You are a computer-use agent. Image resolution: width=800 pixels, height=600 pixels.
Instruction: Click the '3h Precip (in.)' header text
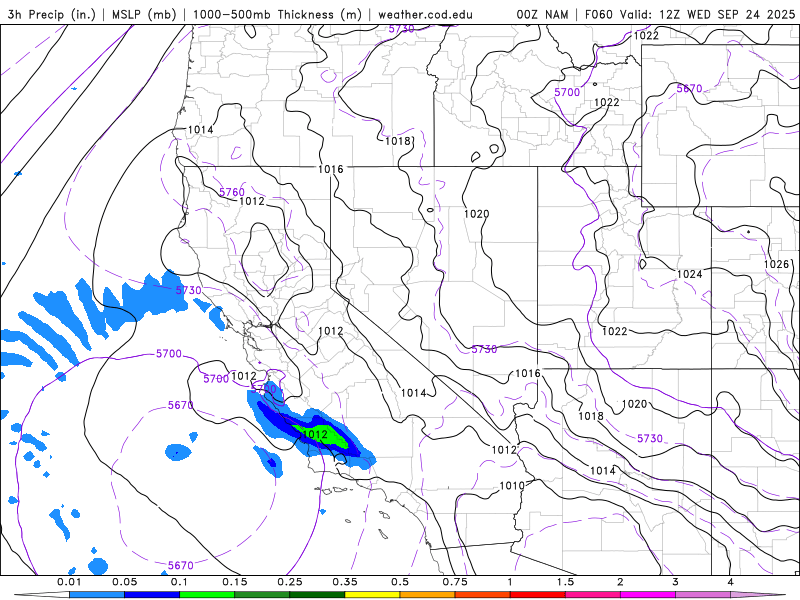(52, 14)
